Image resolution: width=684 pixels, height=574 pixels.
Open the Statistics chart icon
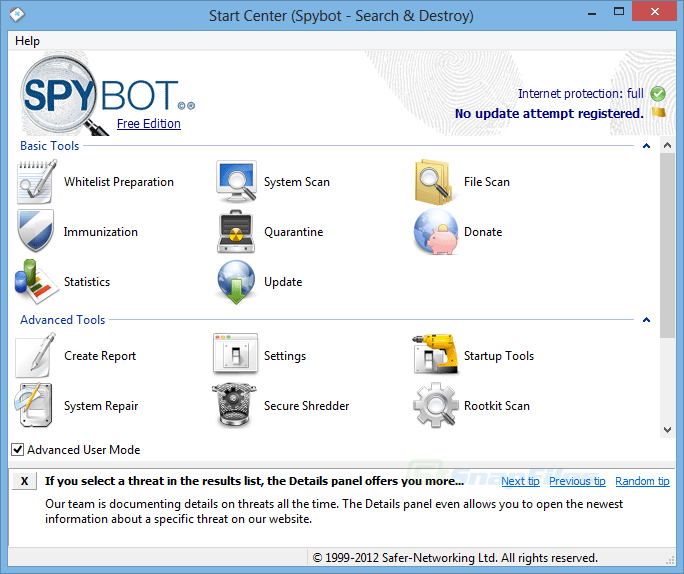(37, 281)
